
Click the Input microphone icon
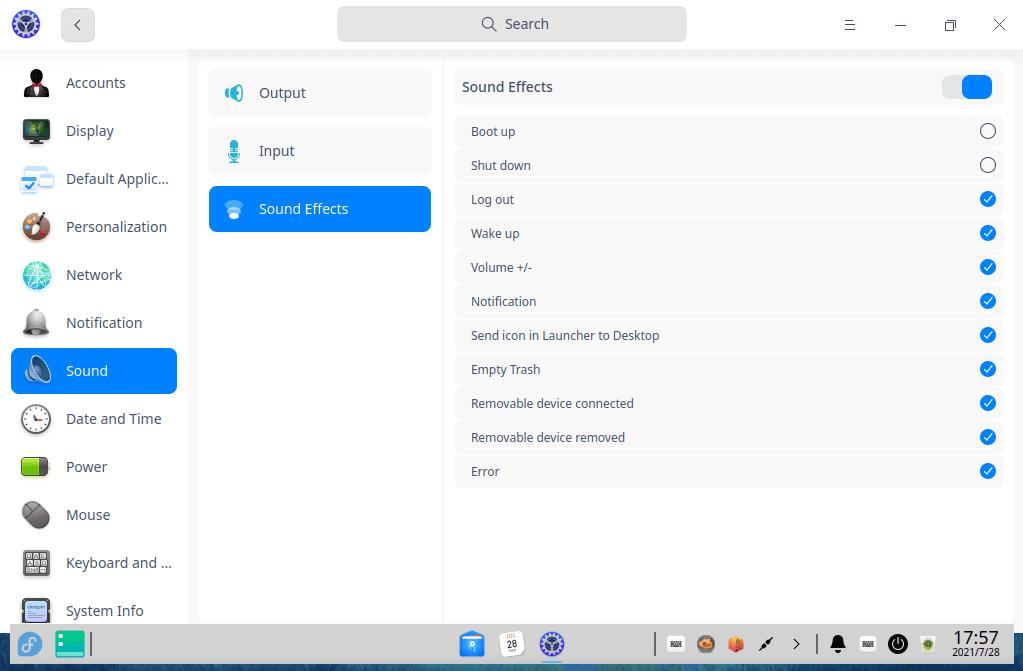pyautogui.click(x=234, y=151)
